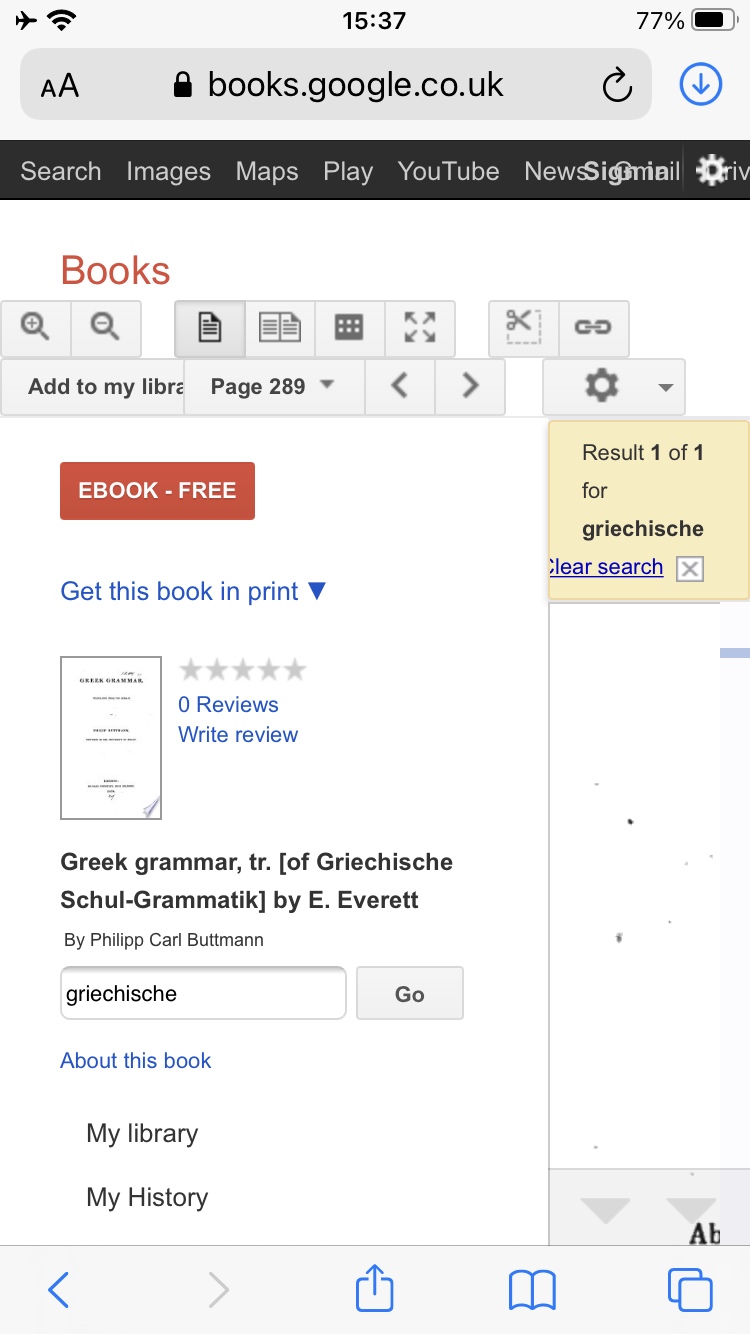The image size is (750, 1334).
Task: Click By Philipp Carl Buttmann author text
Action: click(x=163, y=940)
